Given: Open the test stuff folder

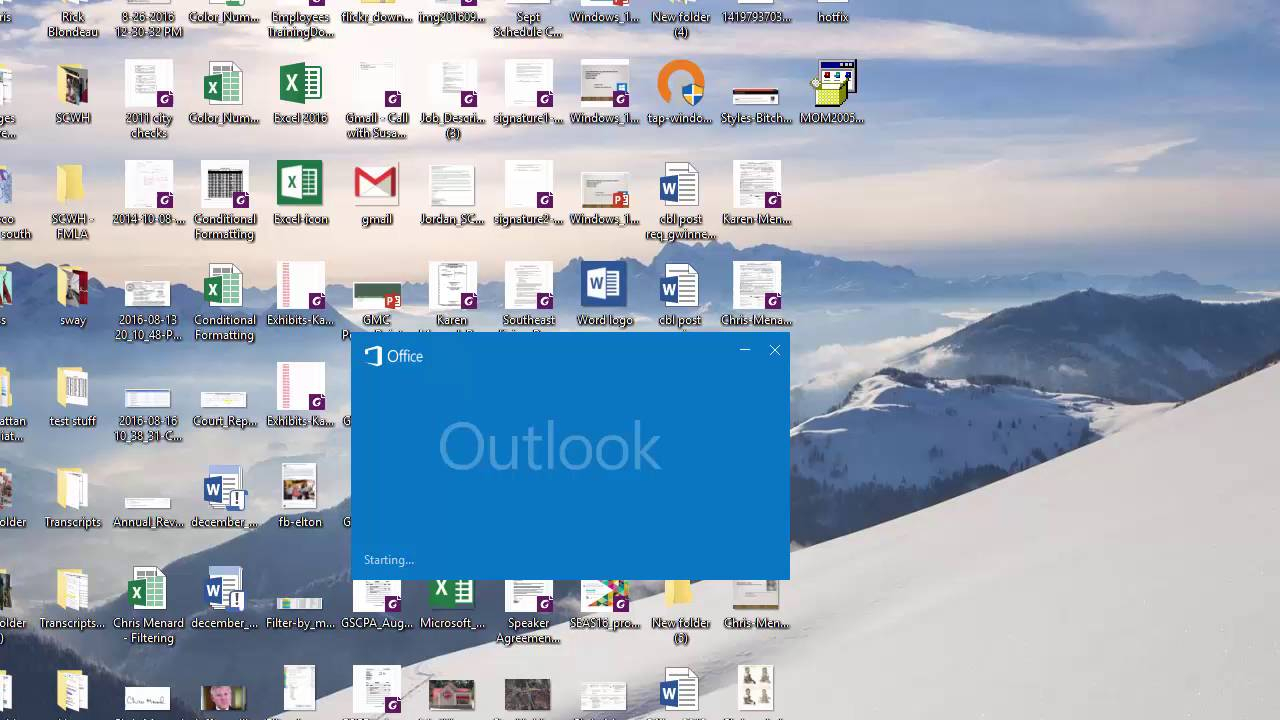Looking at the screenshot, I should [72, 386].
